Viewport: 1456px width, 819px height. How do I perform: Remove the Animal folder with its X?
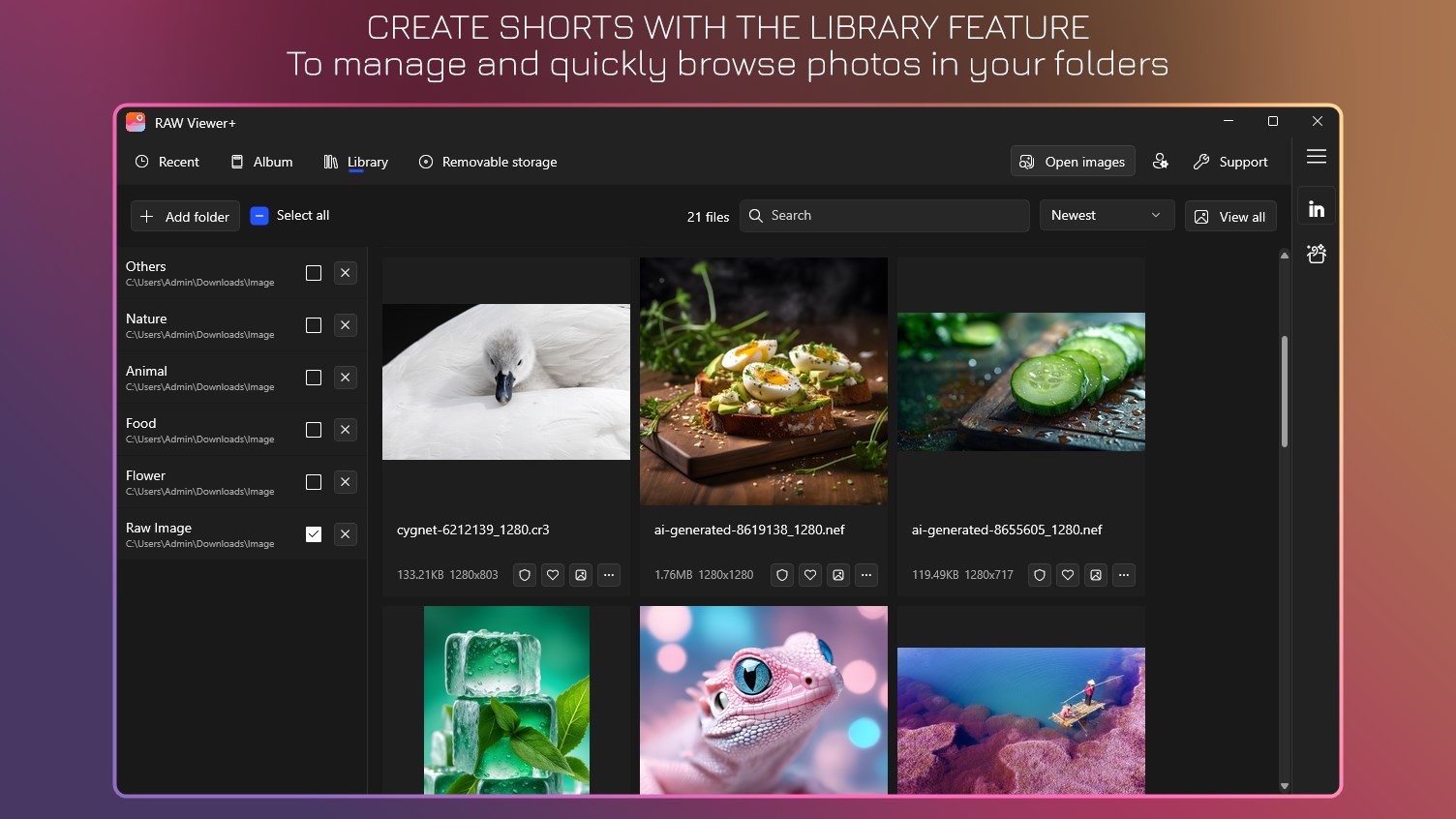pyautogui.click(x=346, y=378)
